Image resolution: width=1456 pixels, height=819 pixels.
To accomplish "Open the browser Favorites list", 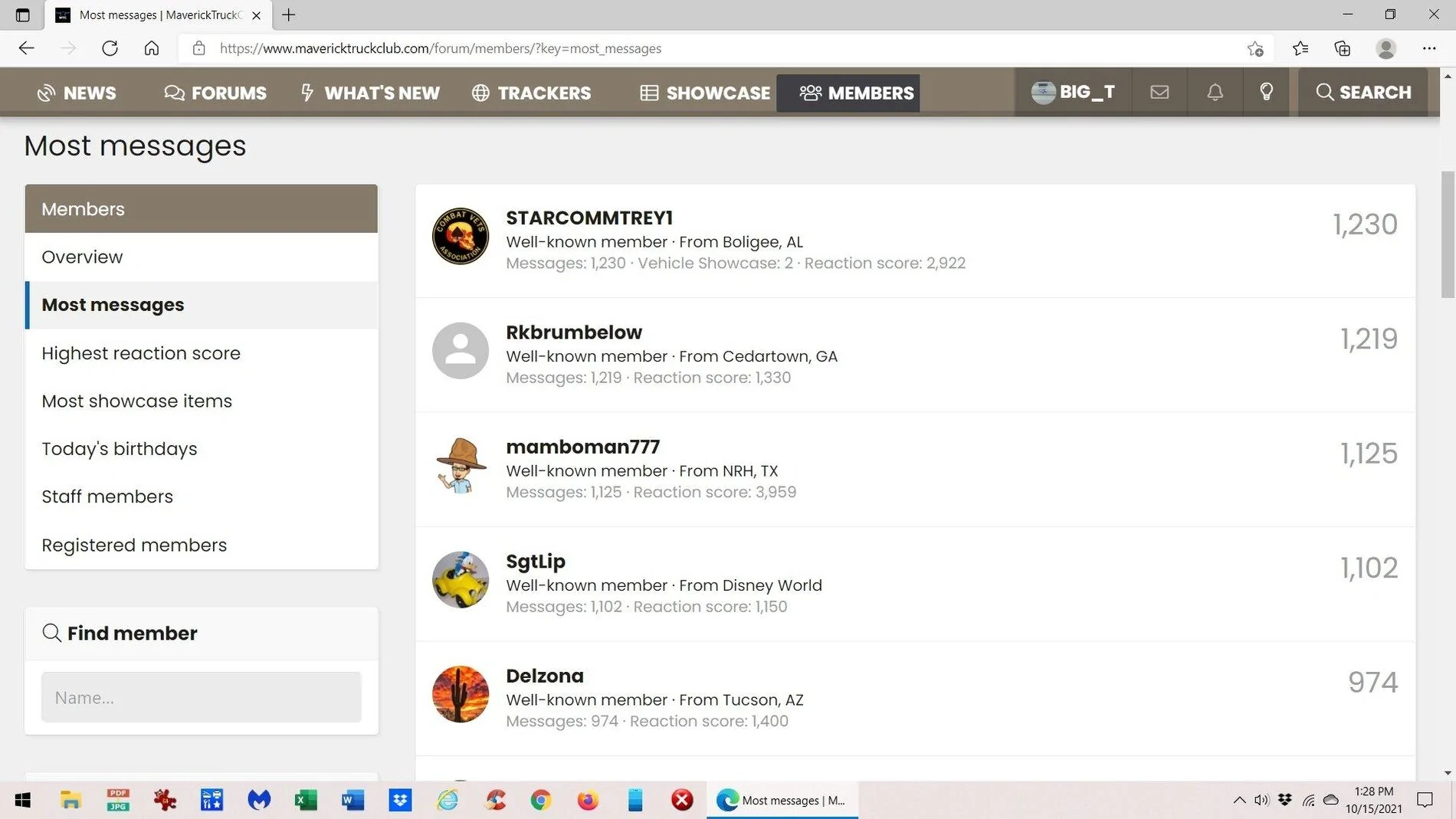I will coord(1300,48).
